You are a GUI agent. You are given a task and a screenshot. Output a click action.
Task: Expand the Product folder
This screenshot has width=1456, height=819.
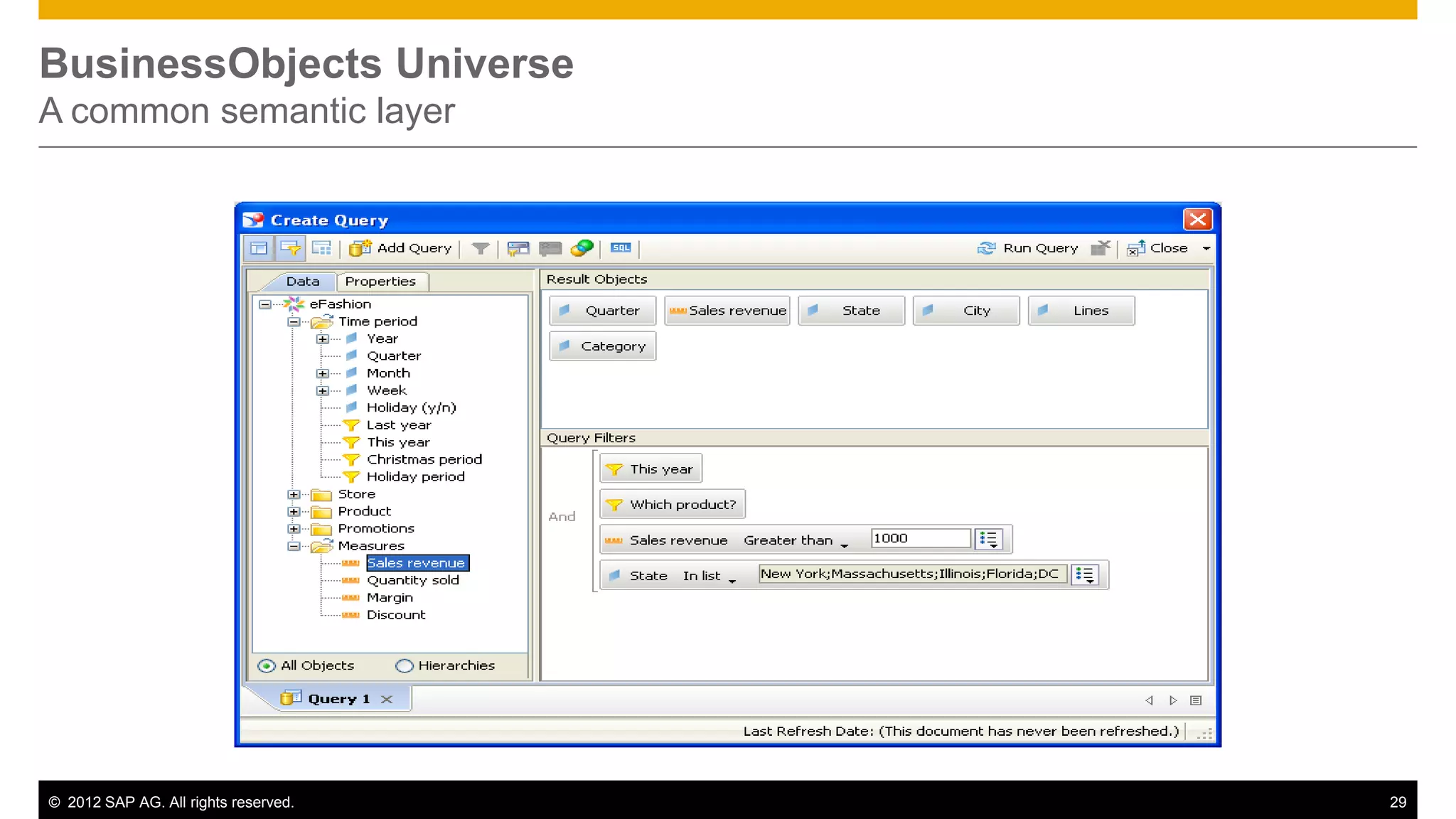tap(294, 511)
